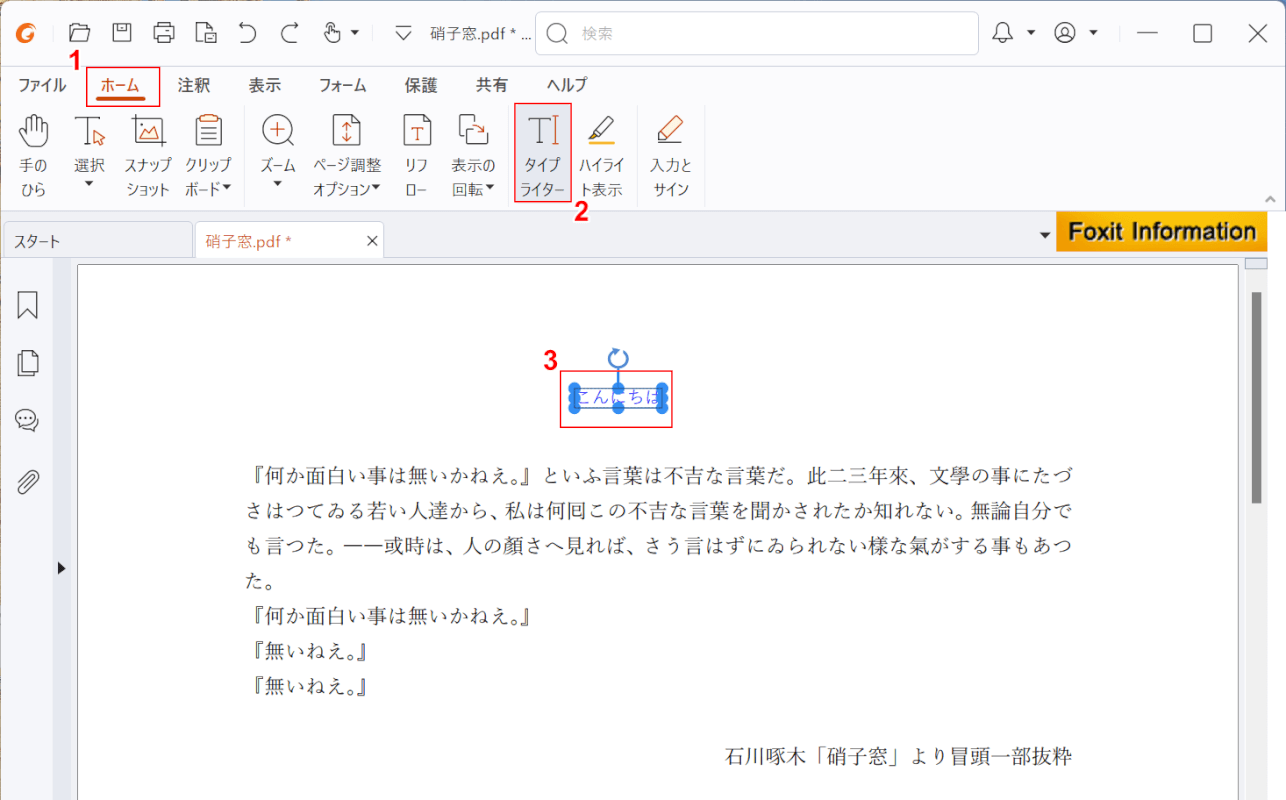The height and width of the screenshot is (800, 1286).
Task: Redo the last action
Action: (290, 33)
